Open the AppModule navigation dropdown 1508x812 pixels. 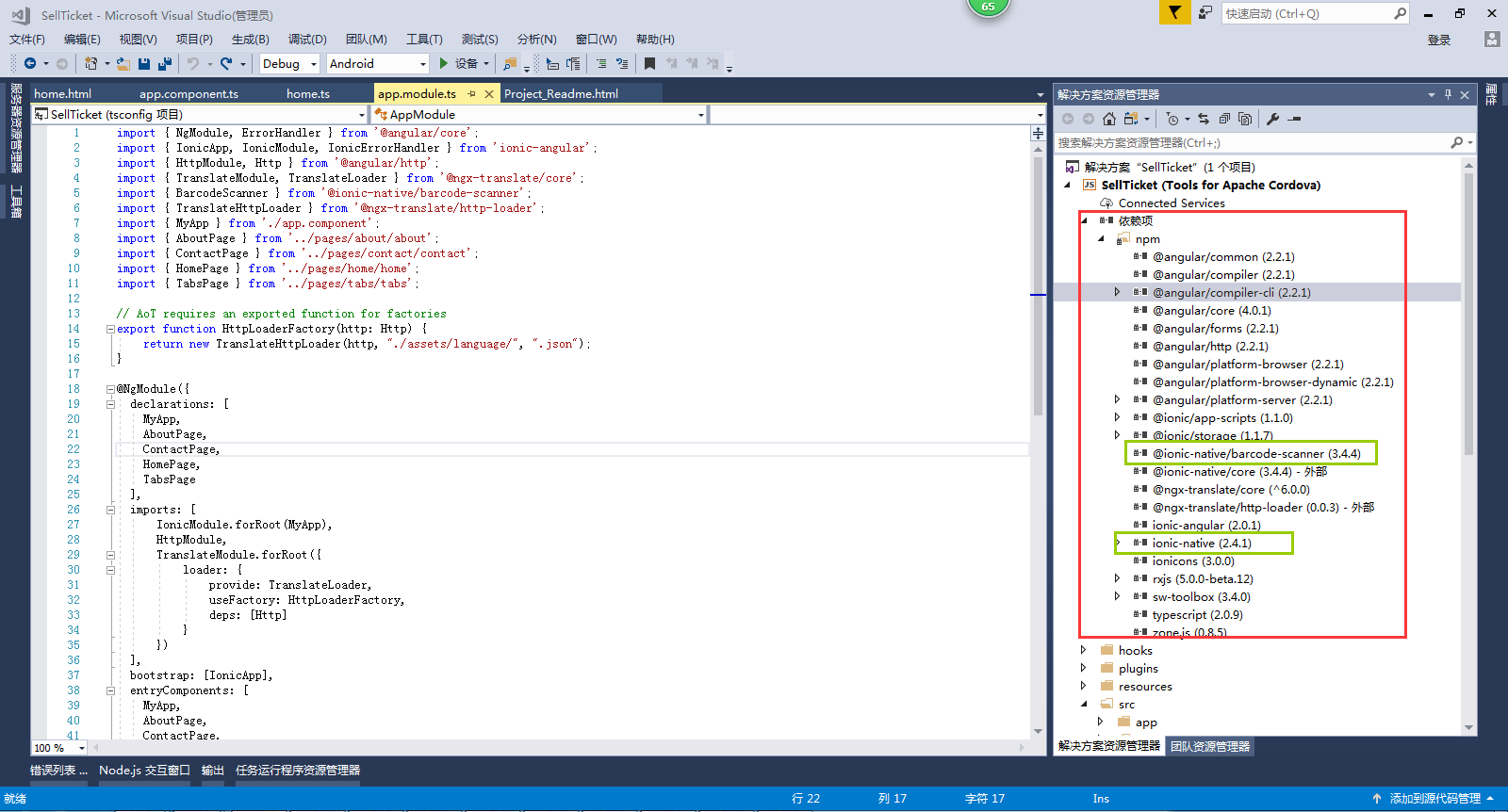pyautogui.click(x=540, y=114)
